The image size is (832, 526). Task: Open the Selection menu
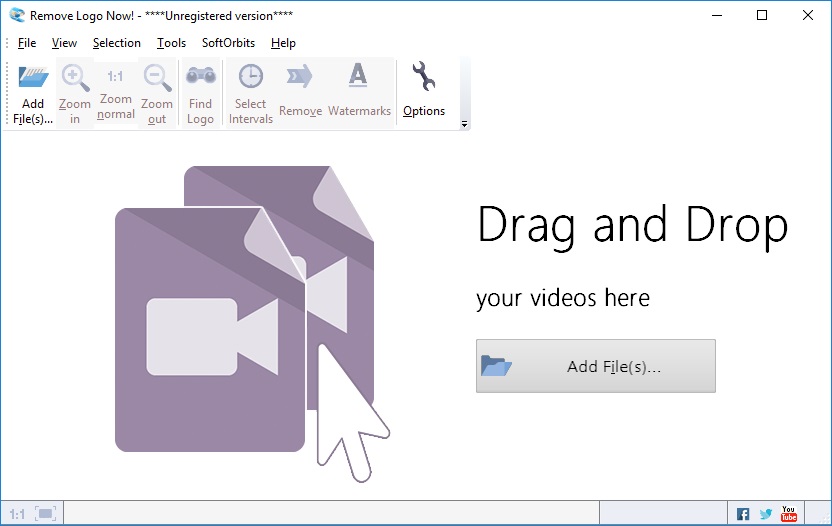pyautogui.click(x=117, y=43)
